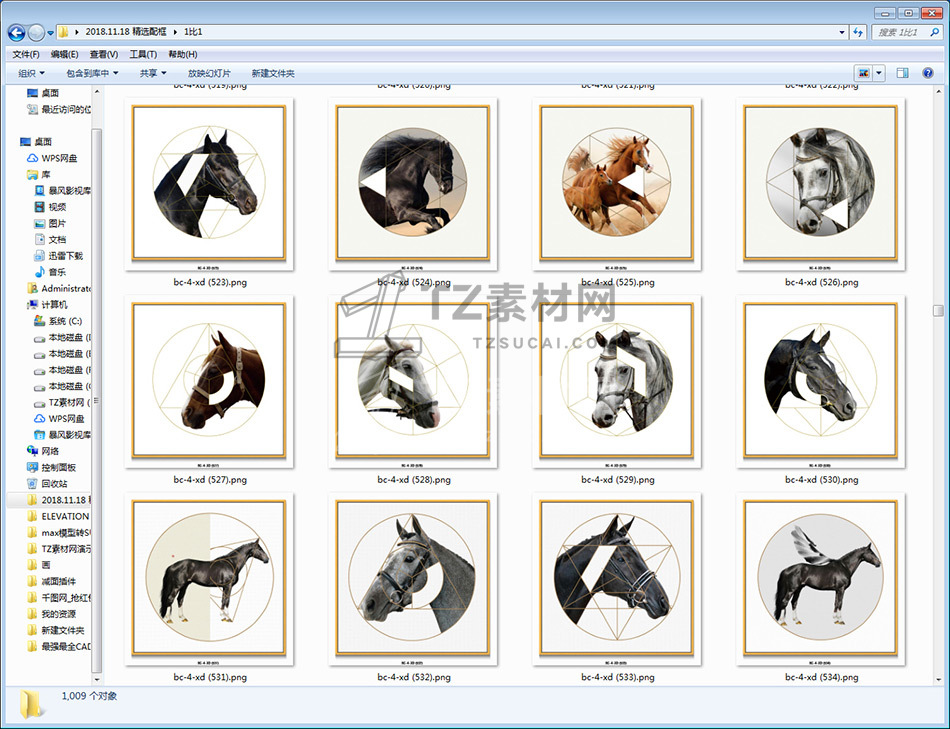Open the 查看(V) menu
Viewport: 950px width, 729px height.
click(x=104, y=54)
